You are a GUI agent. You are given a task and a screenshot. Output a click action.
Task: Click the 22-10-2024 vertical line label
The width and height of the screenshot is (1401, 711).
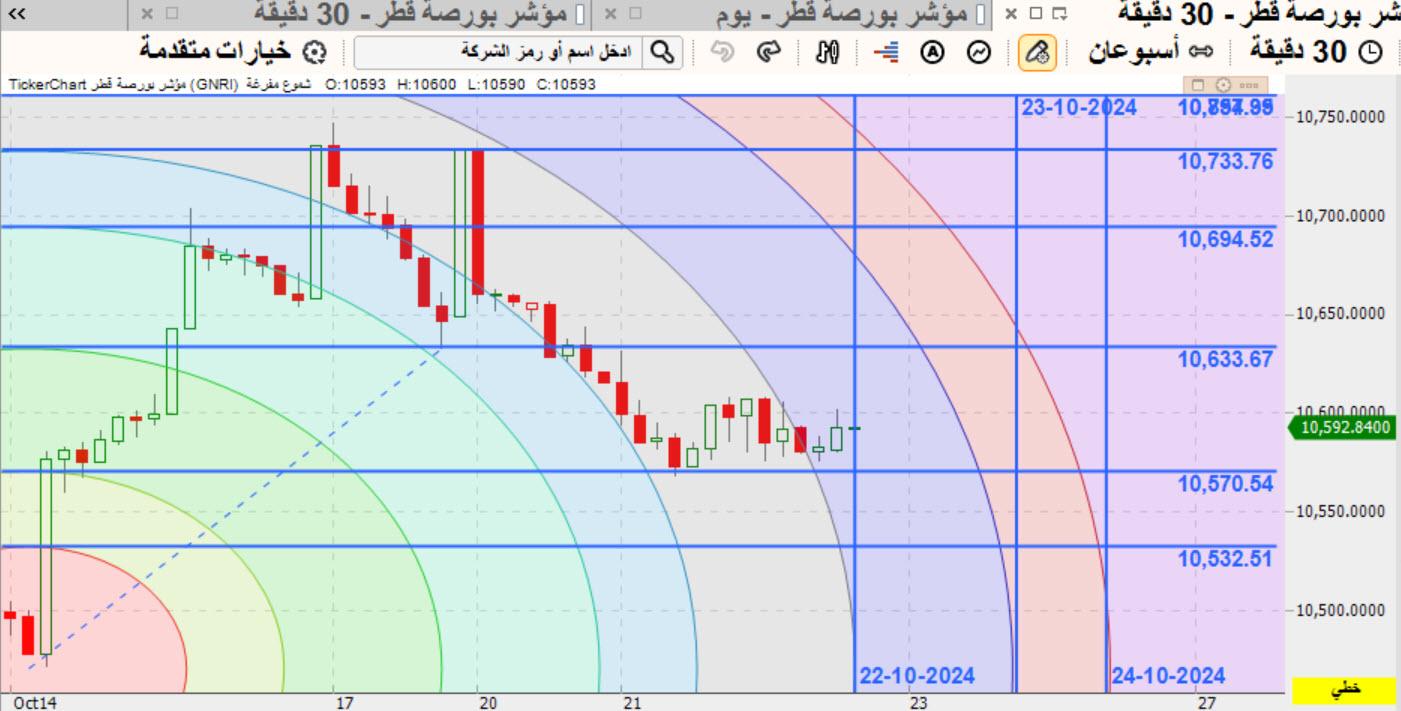[917, 676]
